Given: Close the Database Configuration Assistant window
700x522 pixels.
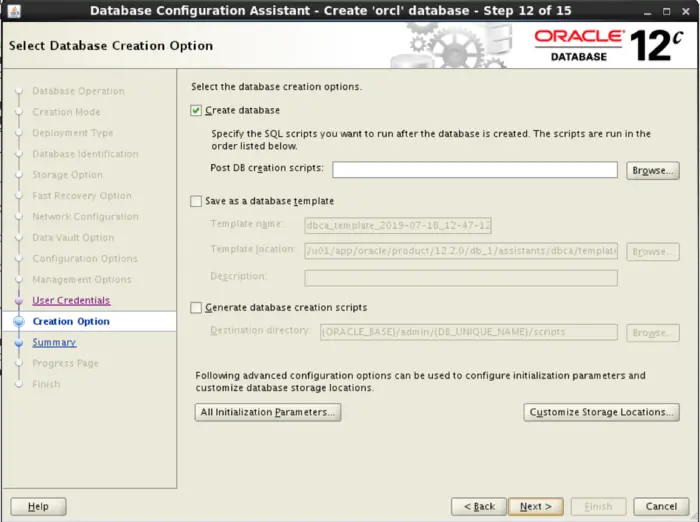Looking at the screenshot, I should coord(686,12).
